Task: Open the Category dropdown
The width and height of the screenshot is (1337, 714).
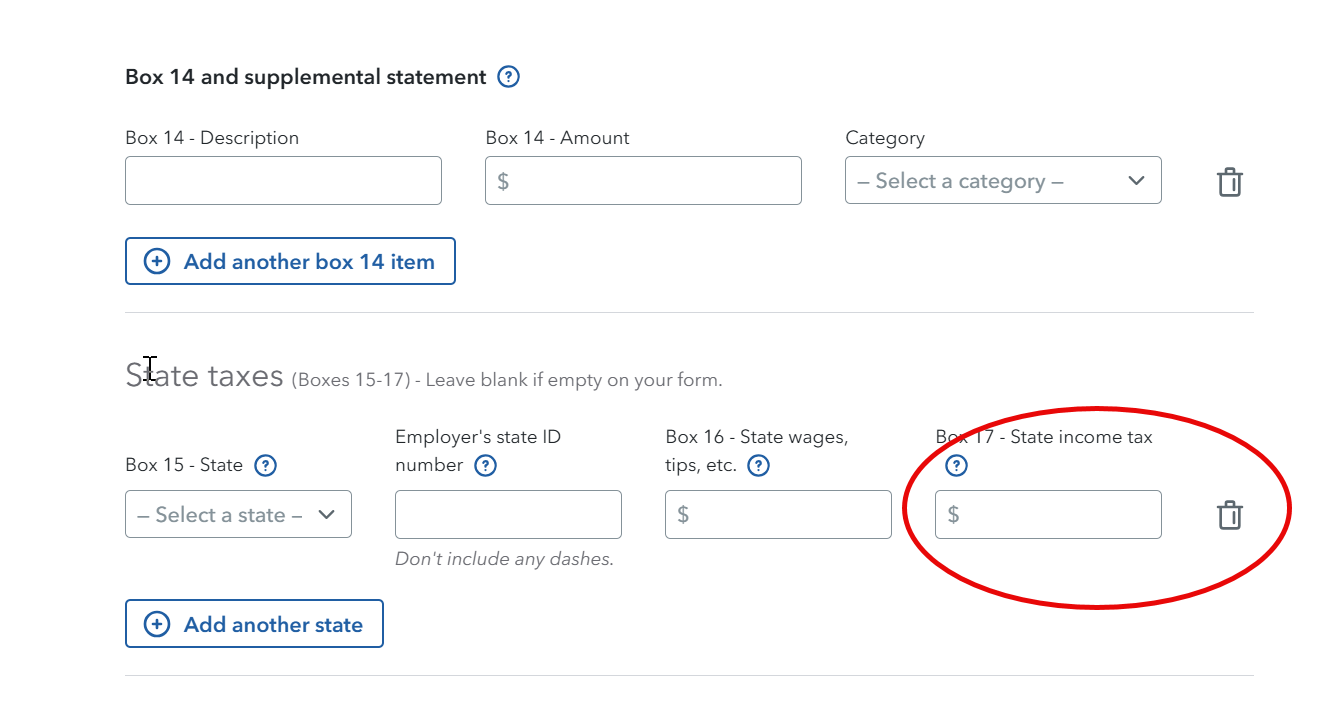Action: (x=1002, y=181)
